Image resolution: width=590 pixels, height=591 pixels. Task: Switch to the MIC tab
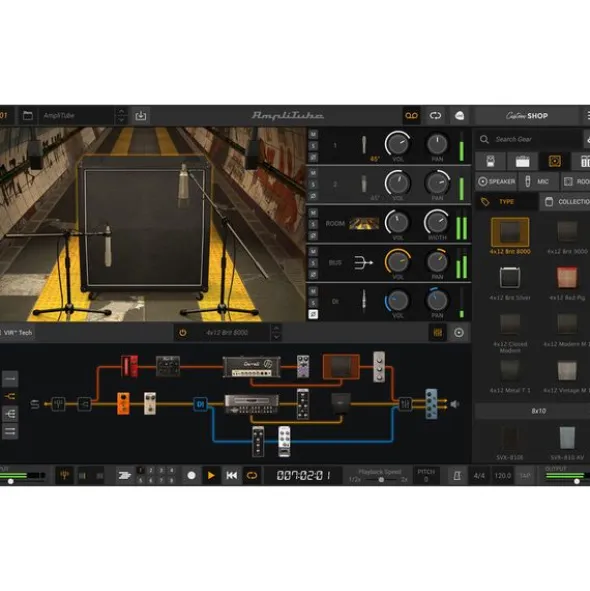coord(538,182)
